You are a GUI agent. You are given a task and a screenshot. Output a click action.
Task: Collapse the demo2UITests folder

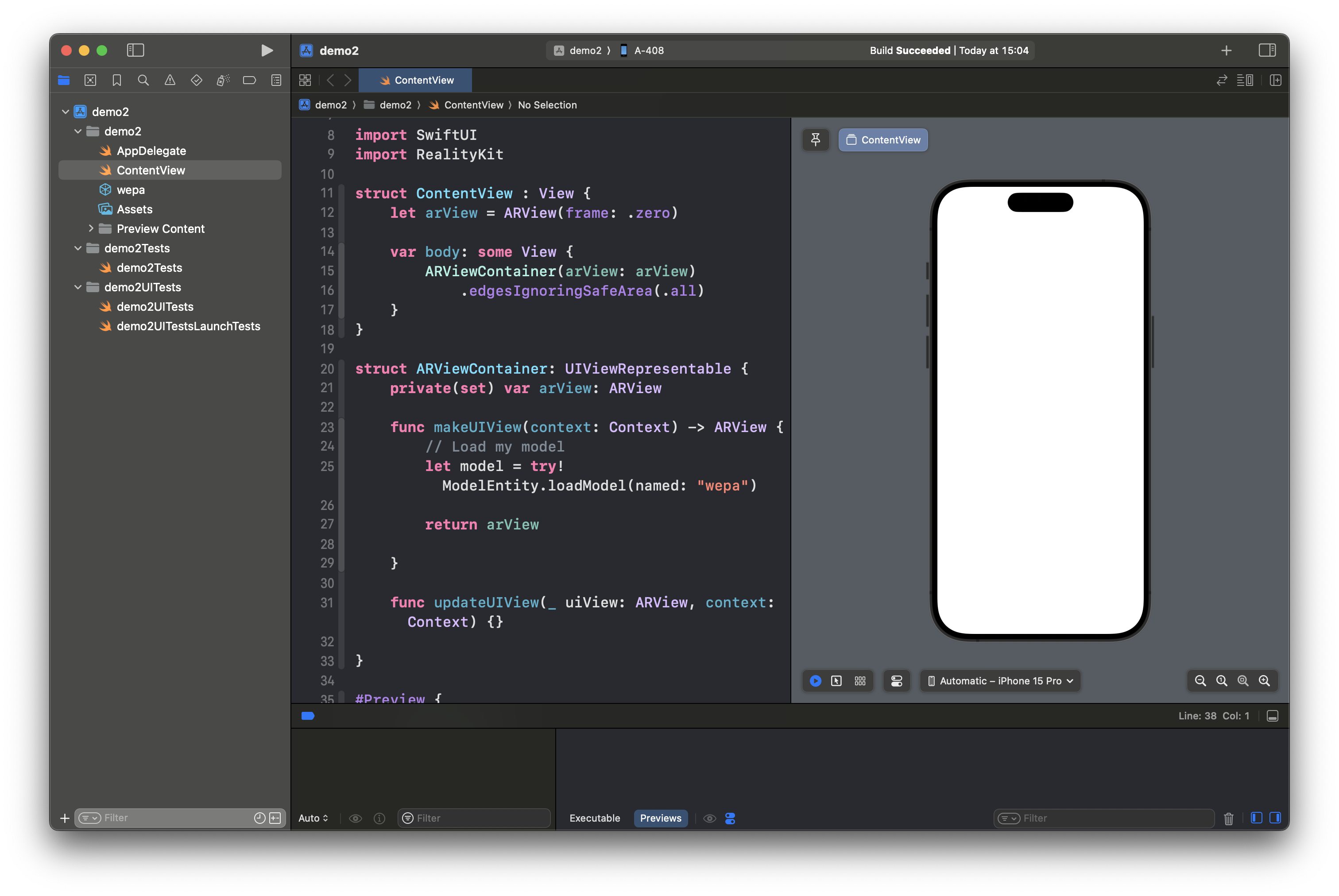tap(78, 287)
